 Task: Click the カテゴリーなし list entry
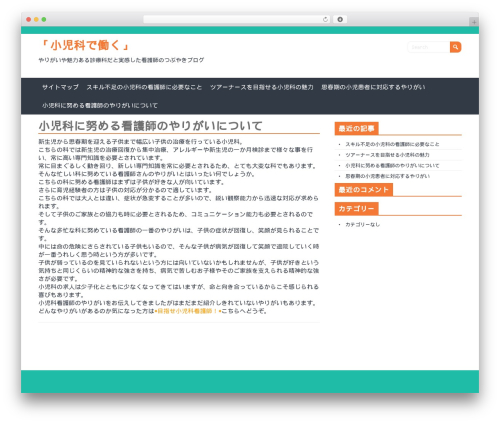coord(363,225)
